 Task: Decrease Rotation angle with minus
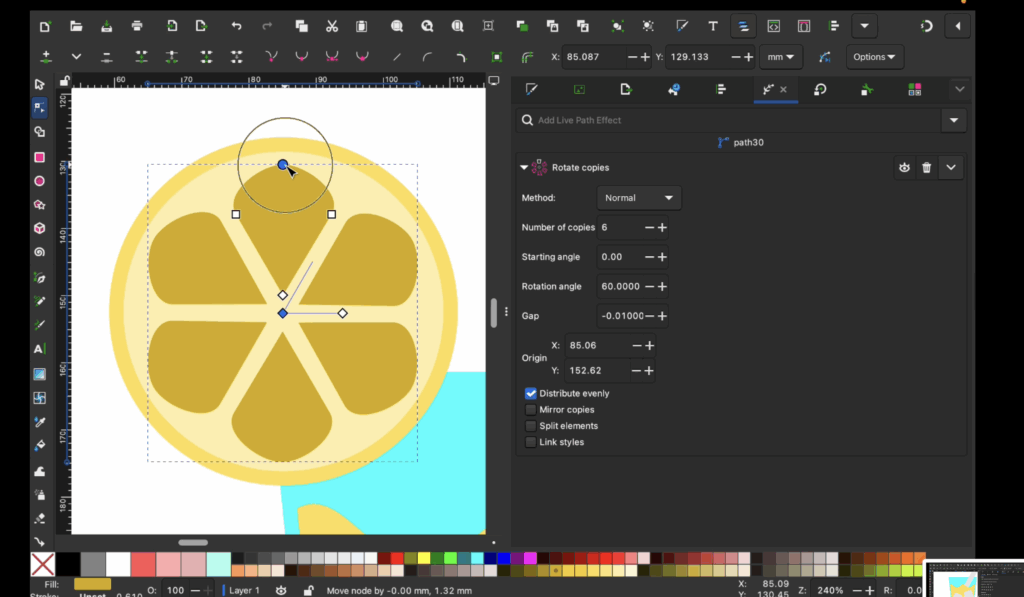coord(649,287)
